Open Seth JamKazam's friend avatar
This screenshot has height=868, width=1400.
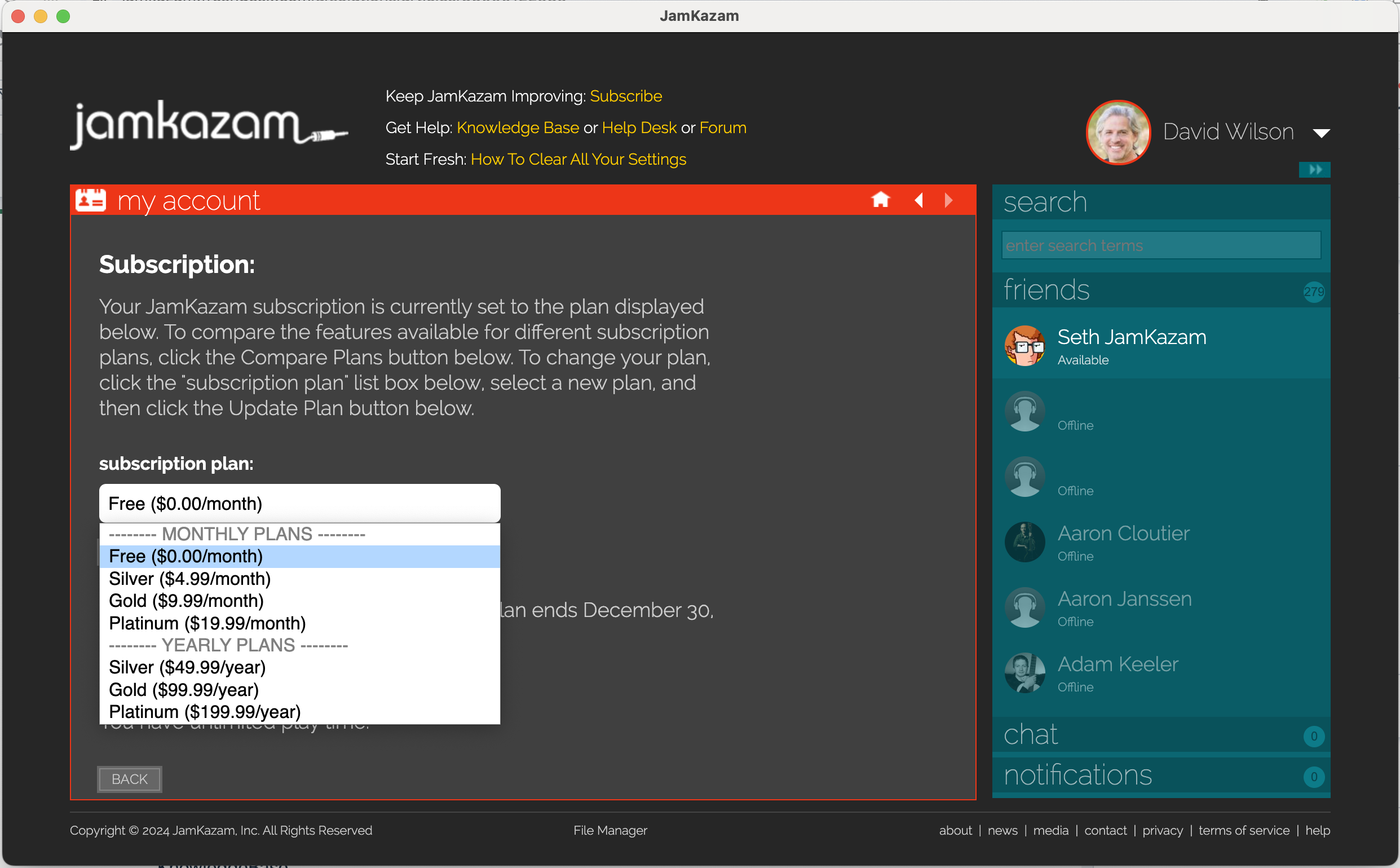(x=1024, y=346)
